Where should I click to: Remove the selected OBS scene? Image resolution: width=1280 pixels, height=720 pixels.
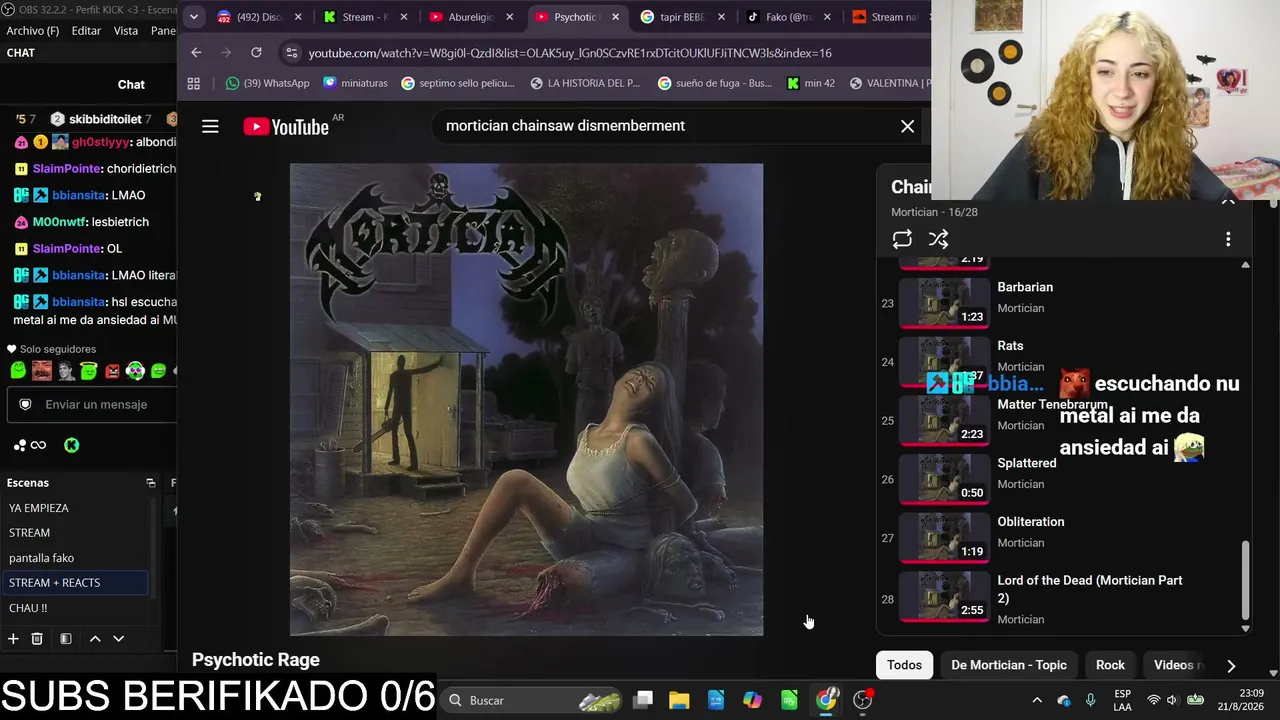coord(37,639)
